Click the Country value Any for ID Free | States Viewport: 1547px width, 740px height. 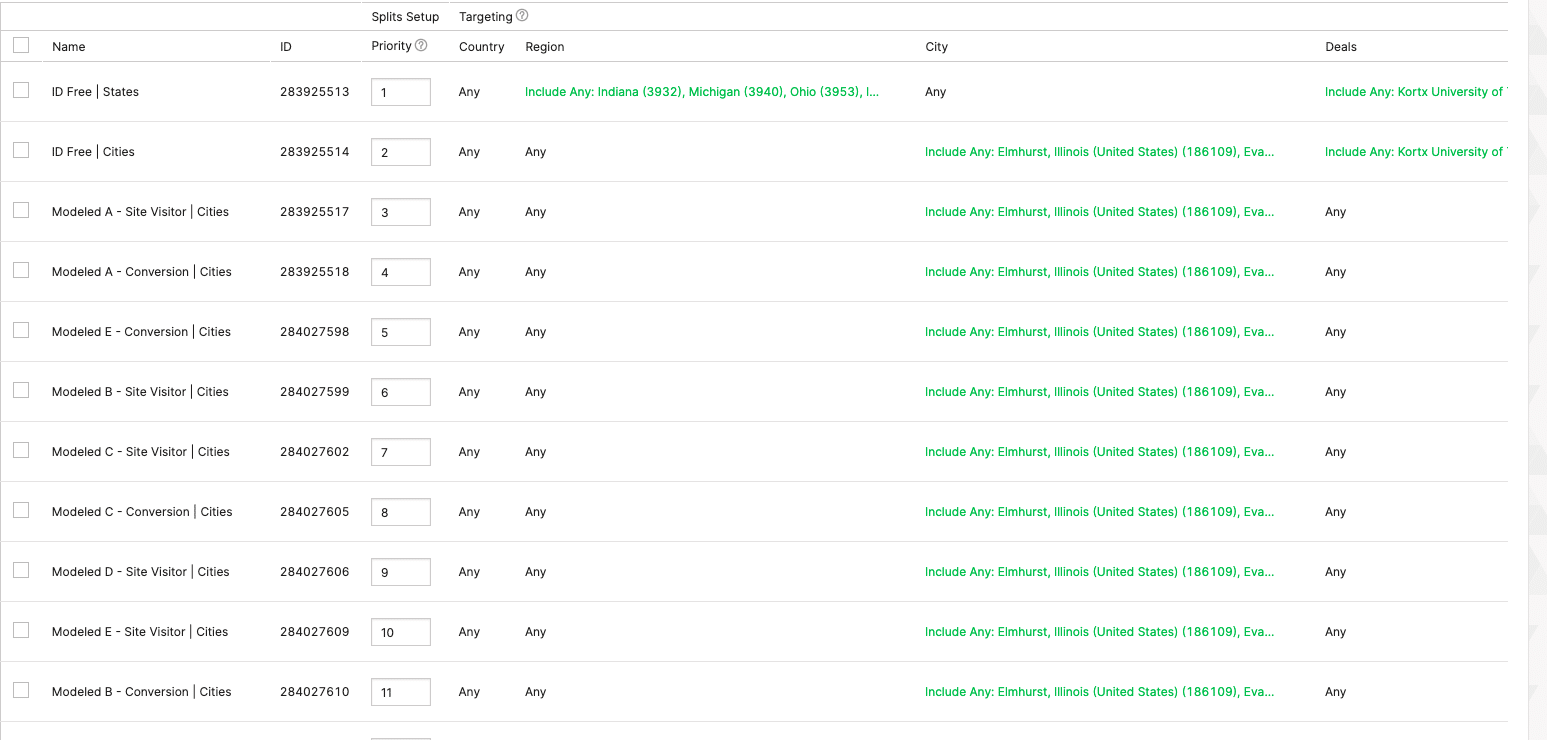click(x=469, y=92)
